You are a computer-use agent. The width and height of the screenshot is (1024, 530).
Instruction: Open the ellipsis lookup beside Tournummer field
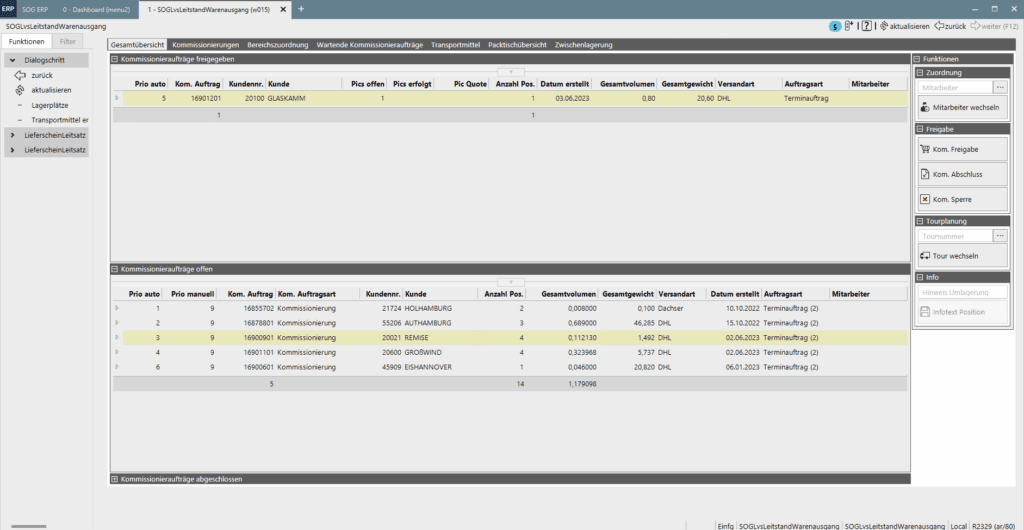[1000, 236]
